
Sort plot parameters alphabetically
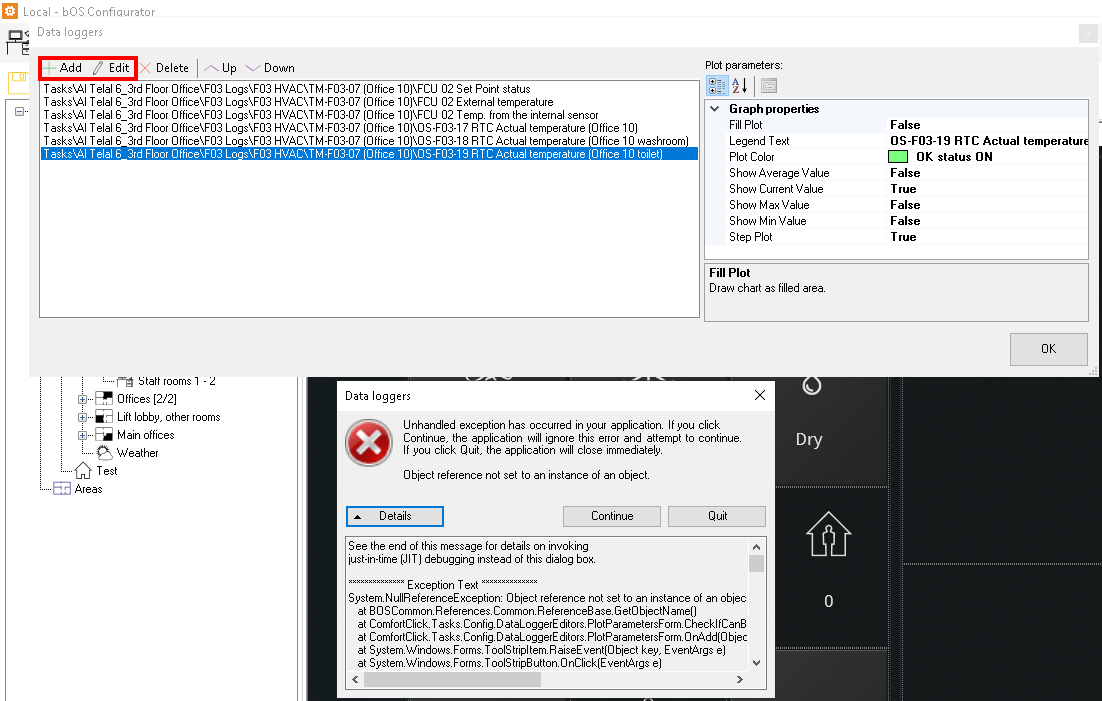pos(740,86)
